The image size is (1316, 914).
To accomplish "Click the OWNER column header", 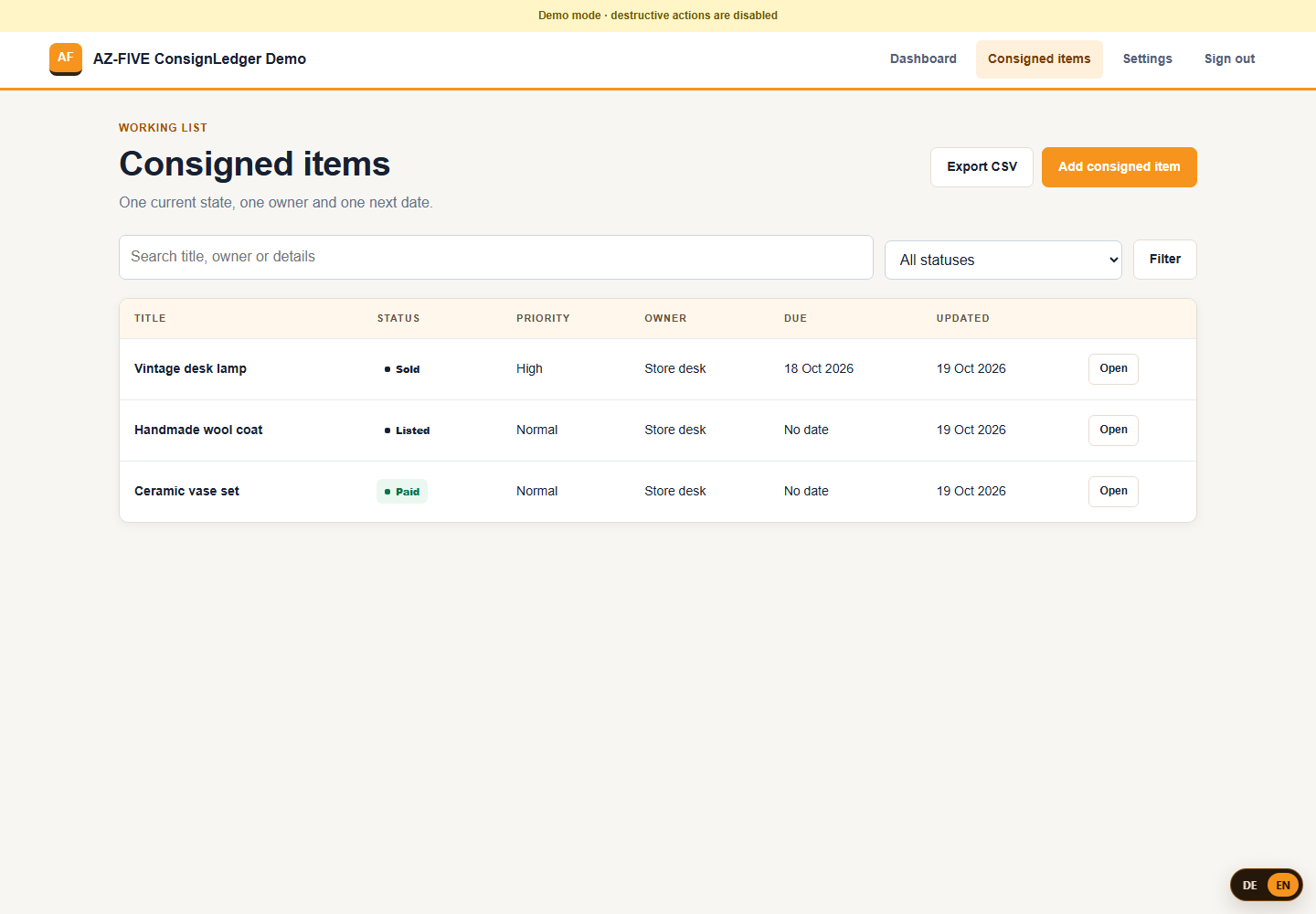I will tap(665, 318).
